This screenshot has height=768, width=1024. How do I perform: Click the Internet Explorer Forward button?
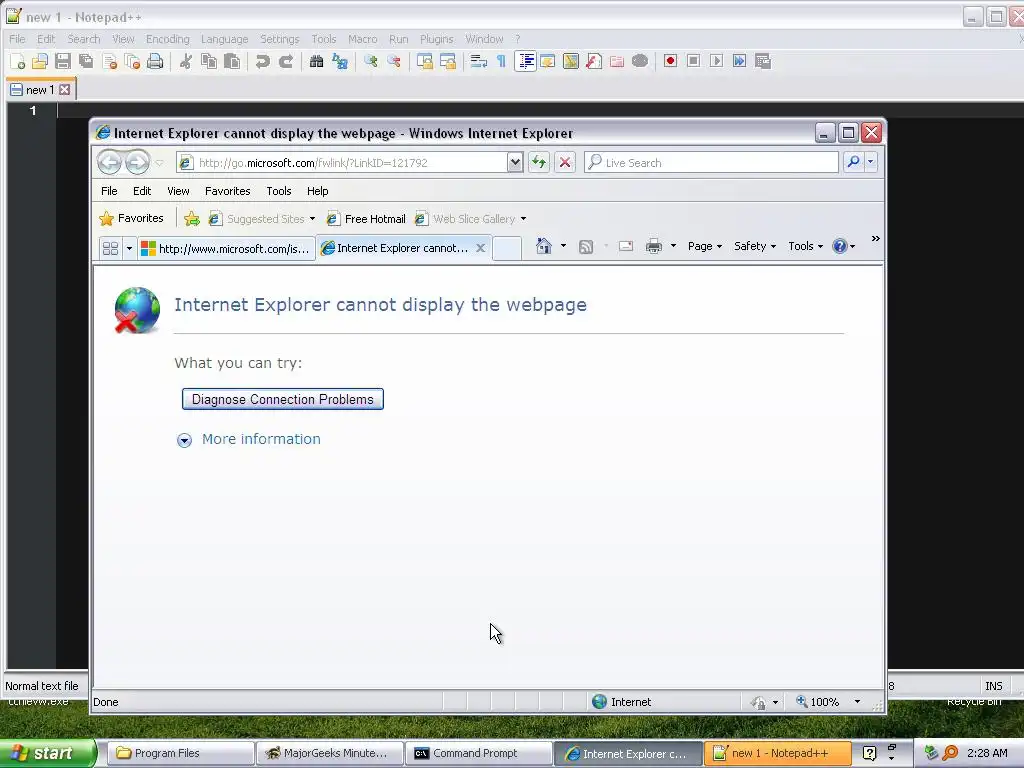(137, 162)
